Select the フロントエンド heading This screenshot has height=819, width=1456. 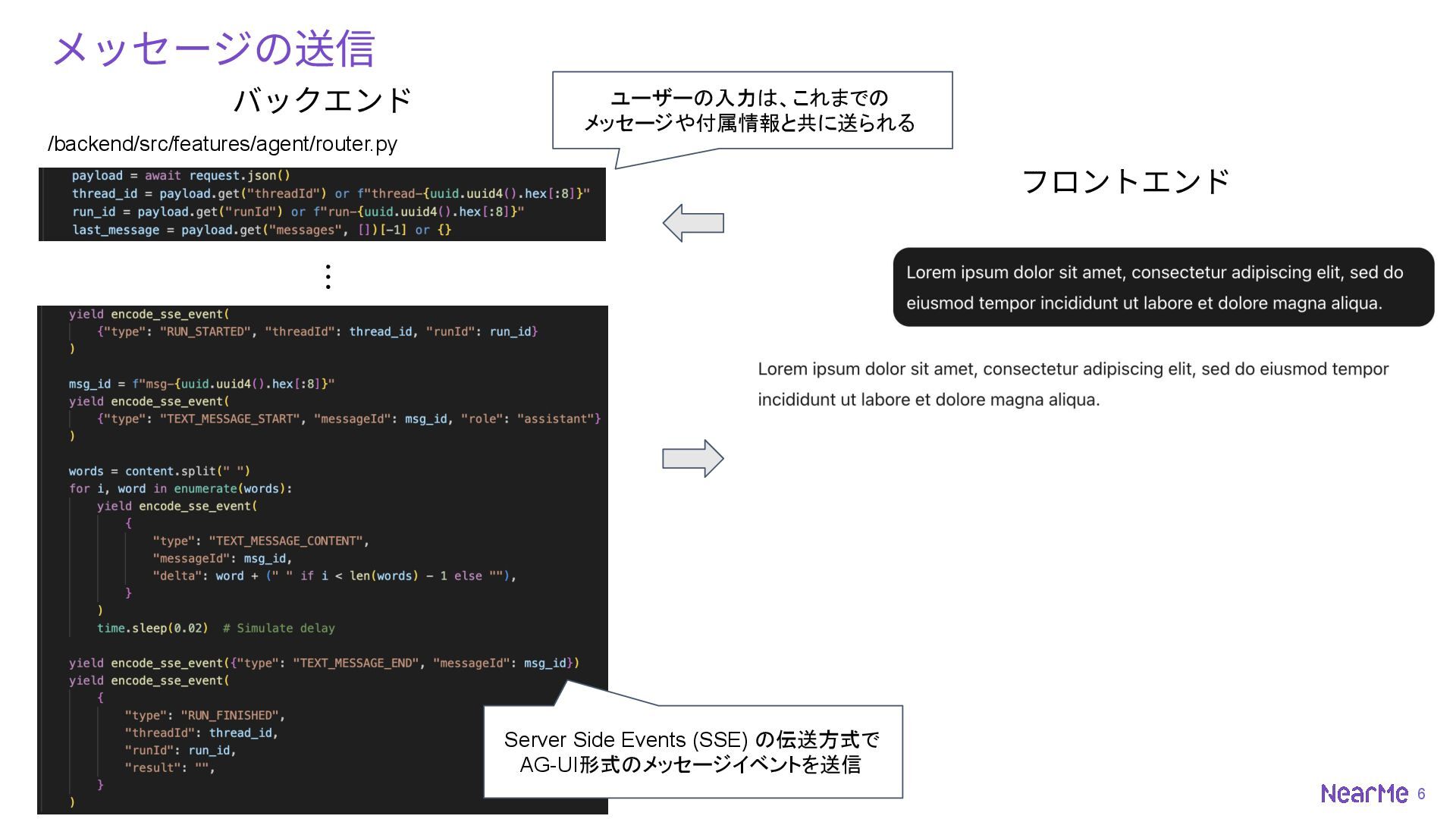pos(1125,182)
